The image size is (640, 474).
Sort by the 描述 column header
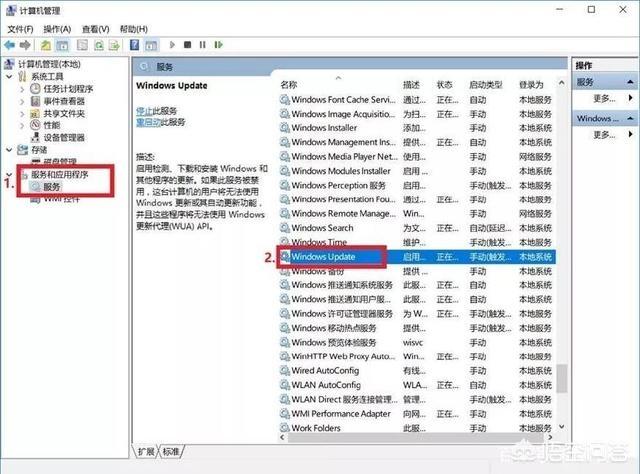pos(411,85)
